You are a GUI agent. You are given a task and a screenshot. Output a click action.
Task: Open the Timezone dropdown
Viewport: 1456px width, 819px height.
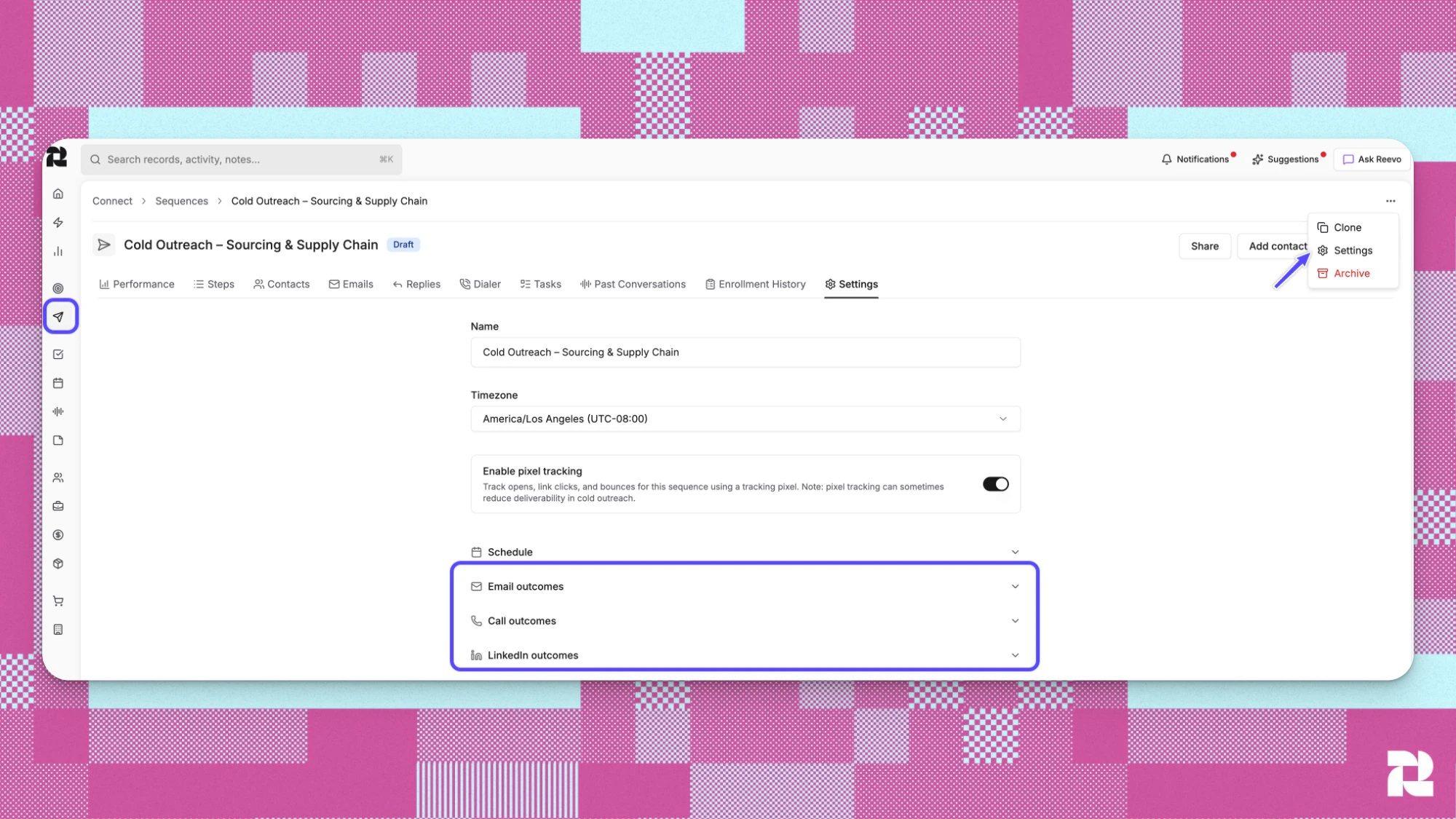tap(745, 419)
